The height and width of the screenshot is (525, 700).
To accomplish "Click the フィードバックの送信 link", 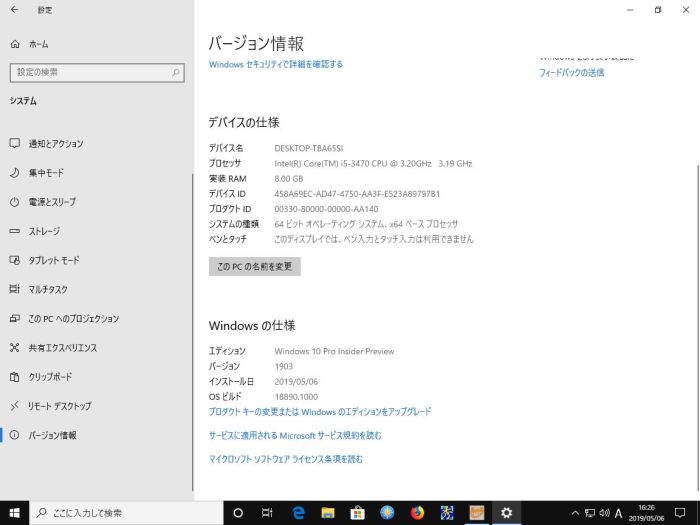I will [571, 73].
